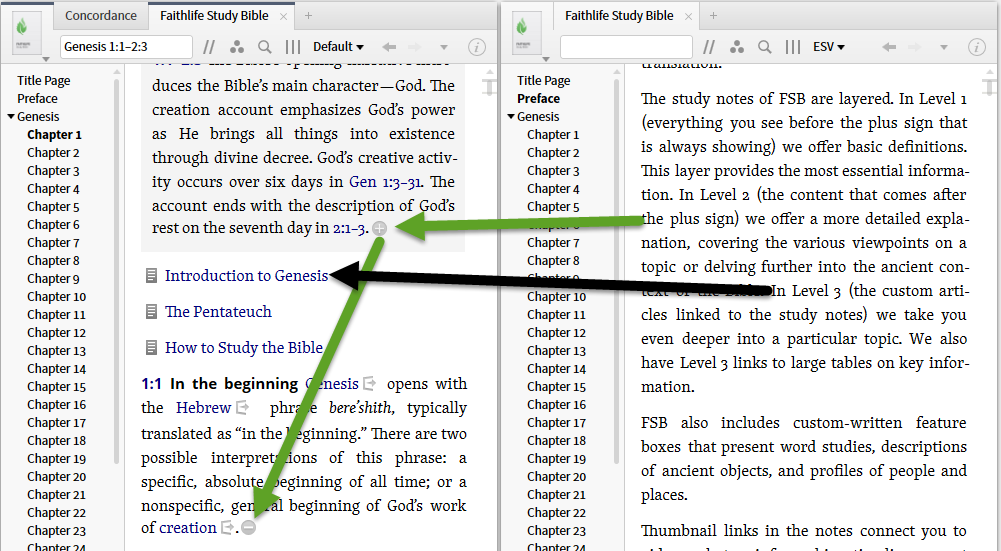Click parallel resources icon in right panel
1001x551 pixels.
709,47
